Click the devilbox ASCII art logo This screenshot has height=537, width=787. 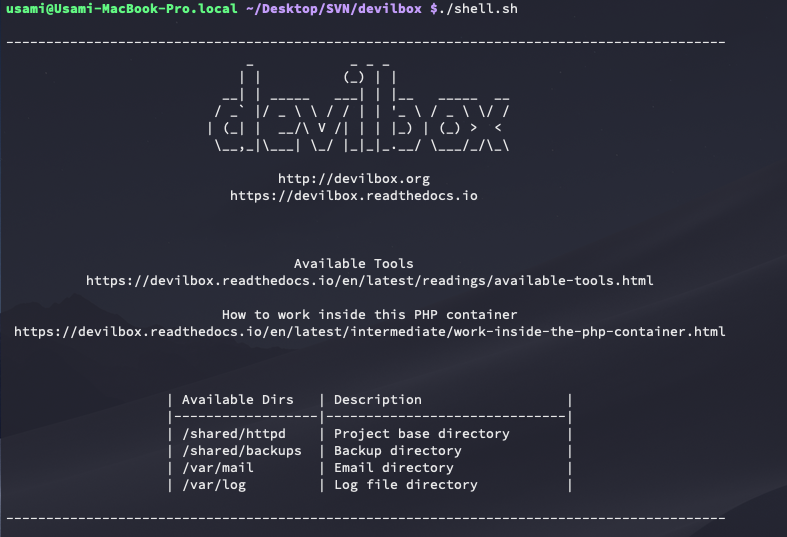point(359,106)
